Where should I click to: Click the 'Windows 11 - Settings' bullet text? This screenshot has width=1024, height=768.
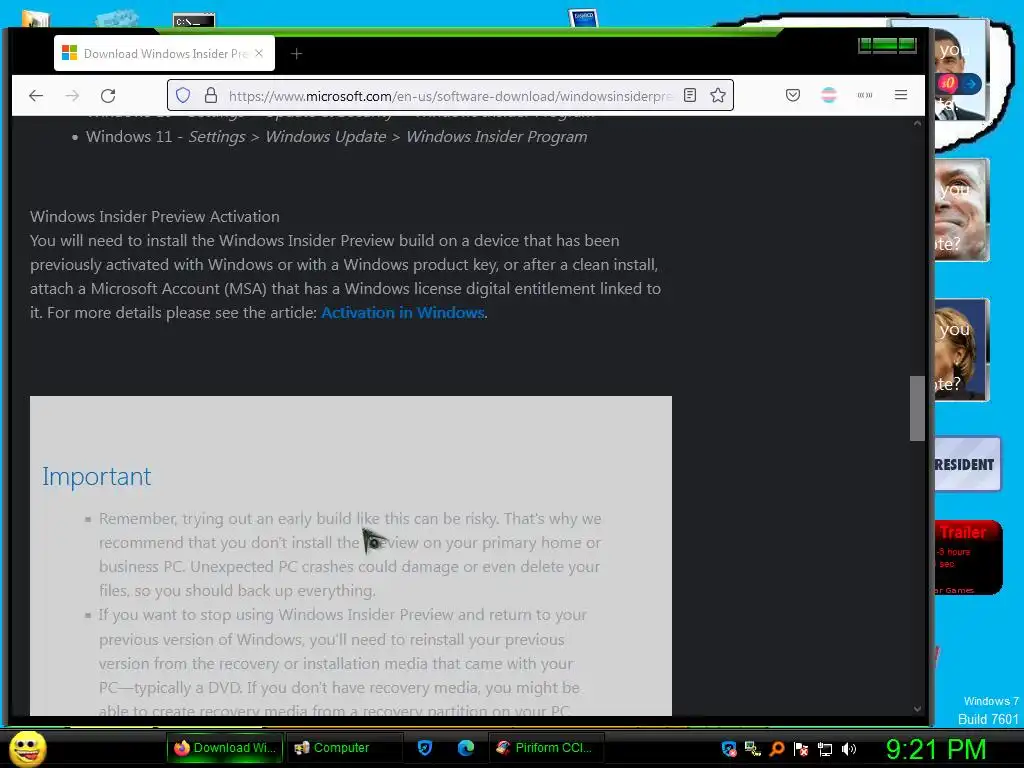(336, 136)
